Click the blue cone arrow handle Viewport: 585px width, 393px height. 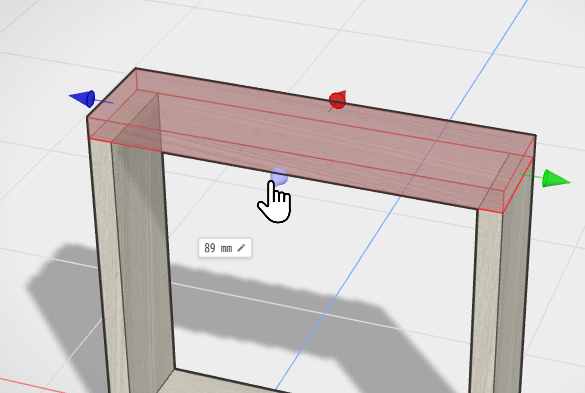pyautogui.click(x=83, y=98)
